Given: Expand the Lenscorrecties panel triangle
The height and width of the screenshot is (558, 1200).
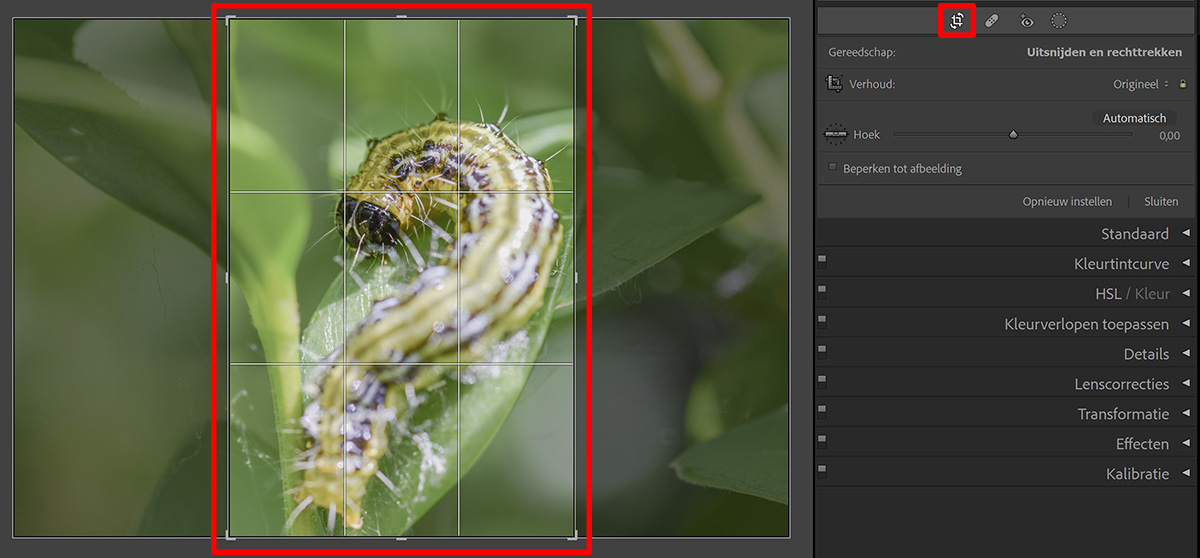Looking at the screenshot, I should click(x=1186, y=383).
